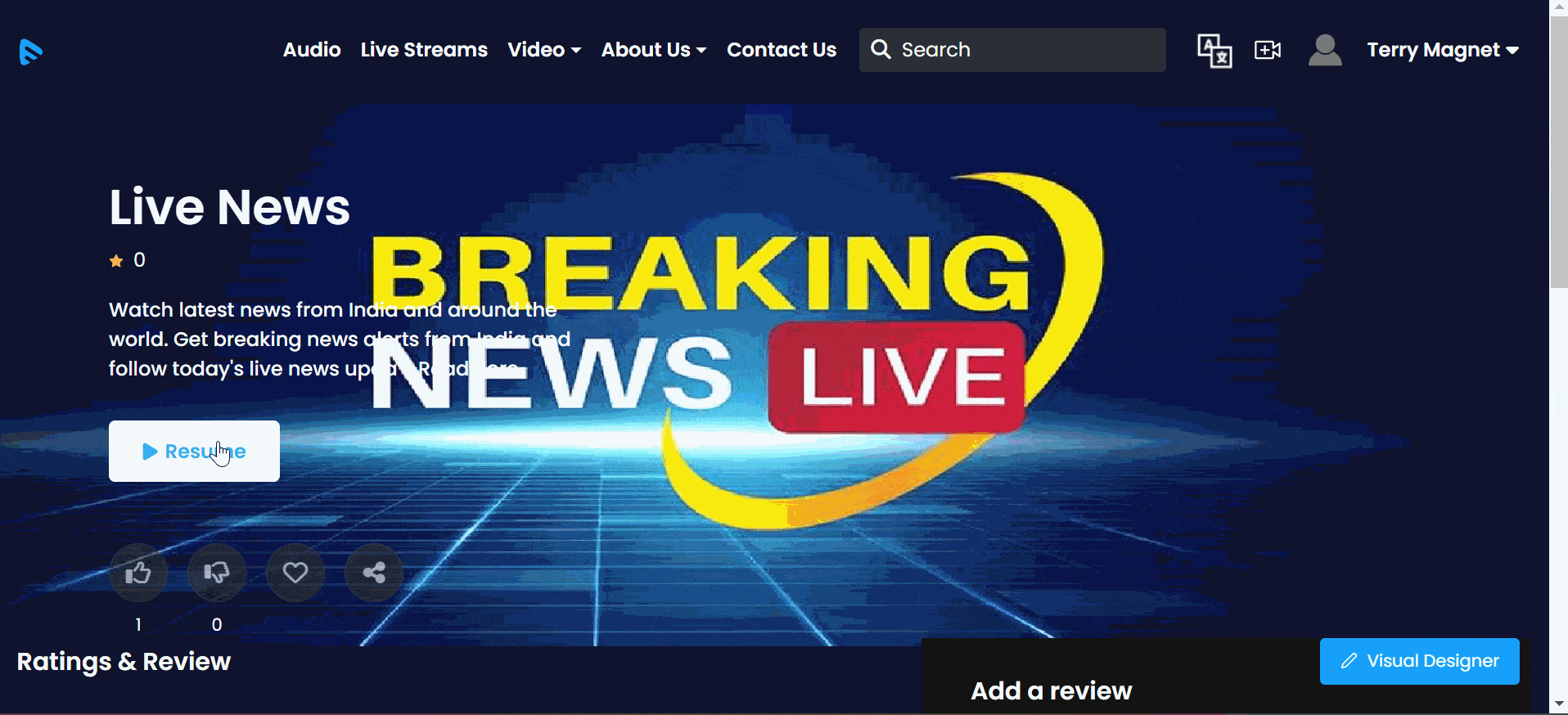This screenshot has width=1568, height=715.
Task: Click the pencil icon in Visual Designer
Action: (x=1349, y=661)
